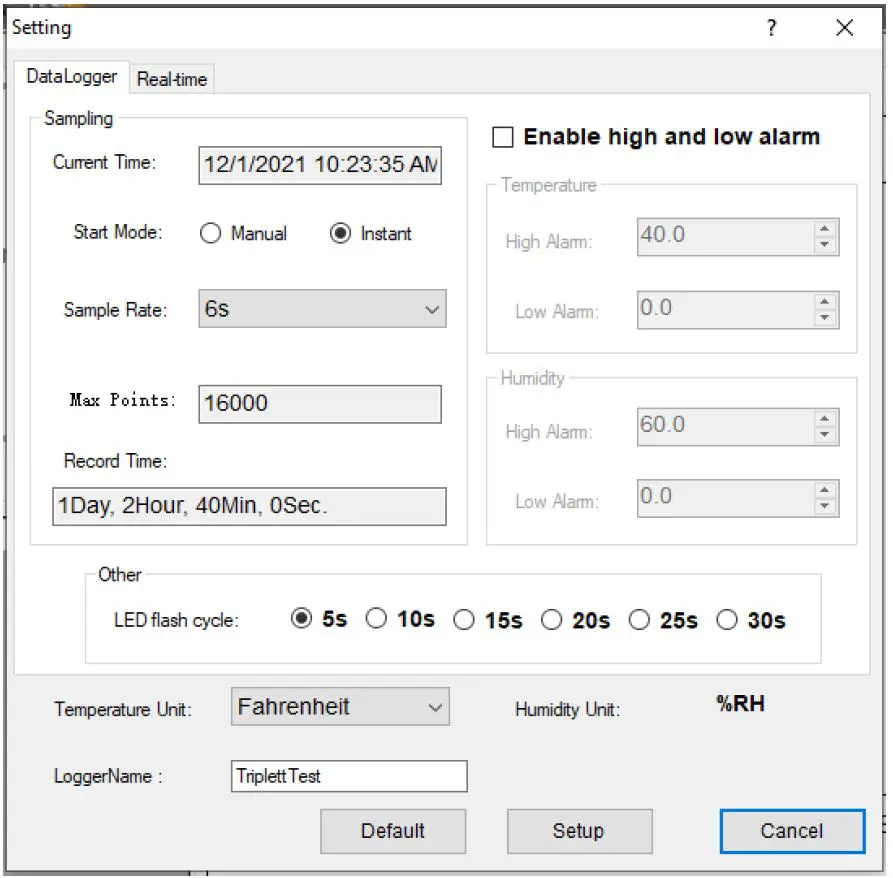Decrease Humidity High Alarm value

click(824, 434)
